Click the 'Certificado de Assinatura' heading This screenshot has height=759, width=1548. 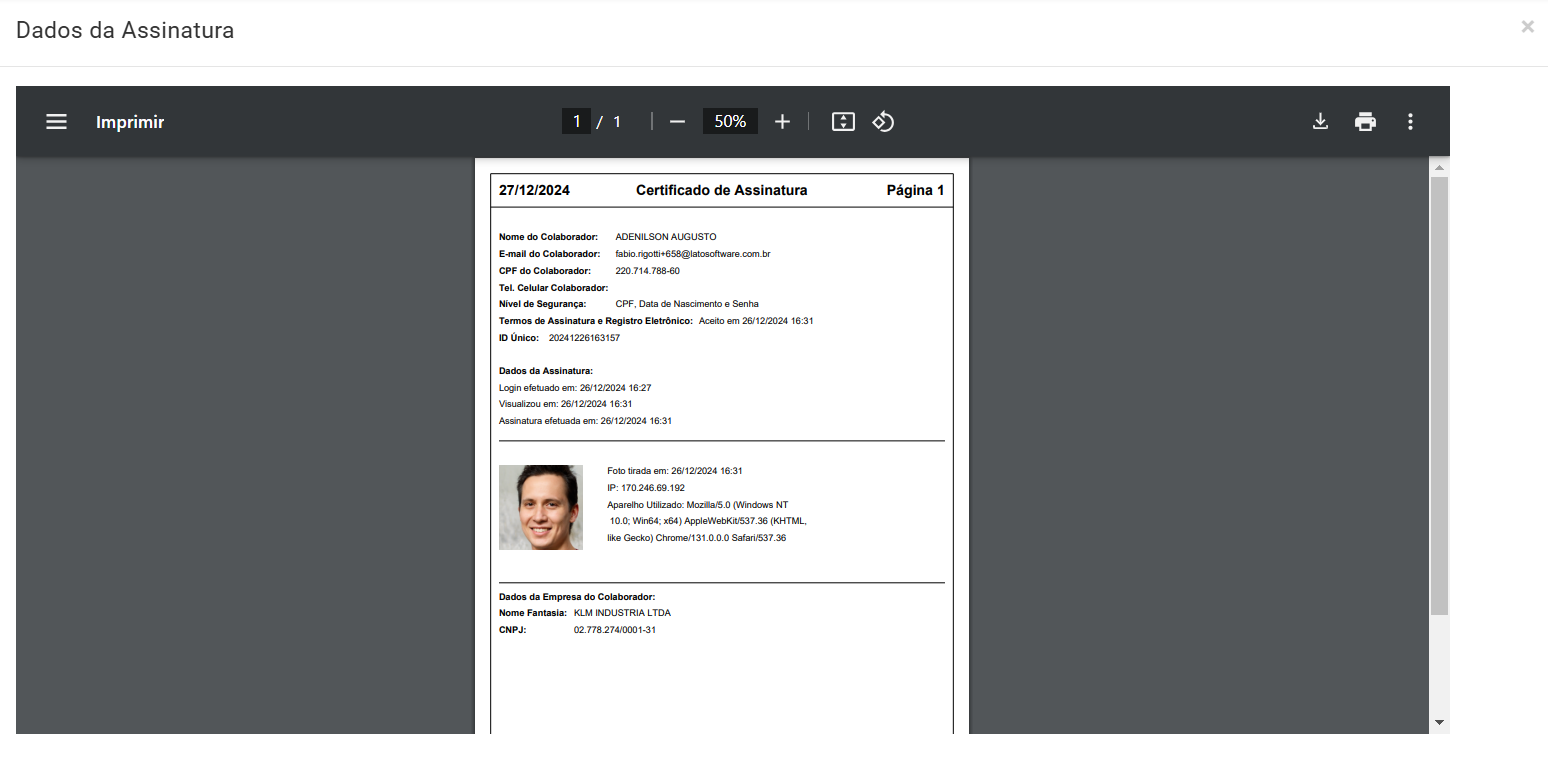[x=721, y=190]
